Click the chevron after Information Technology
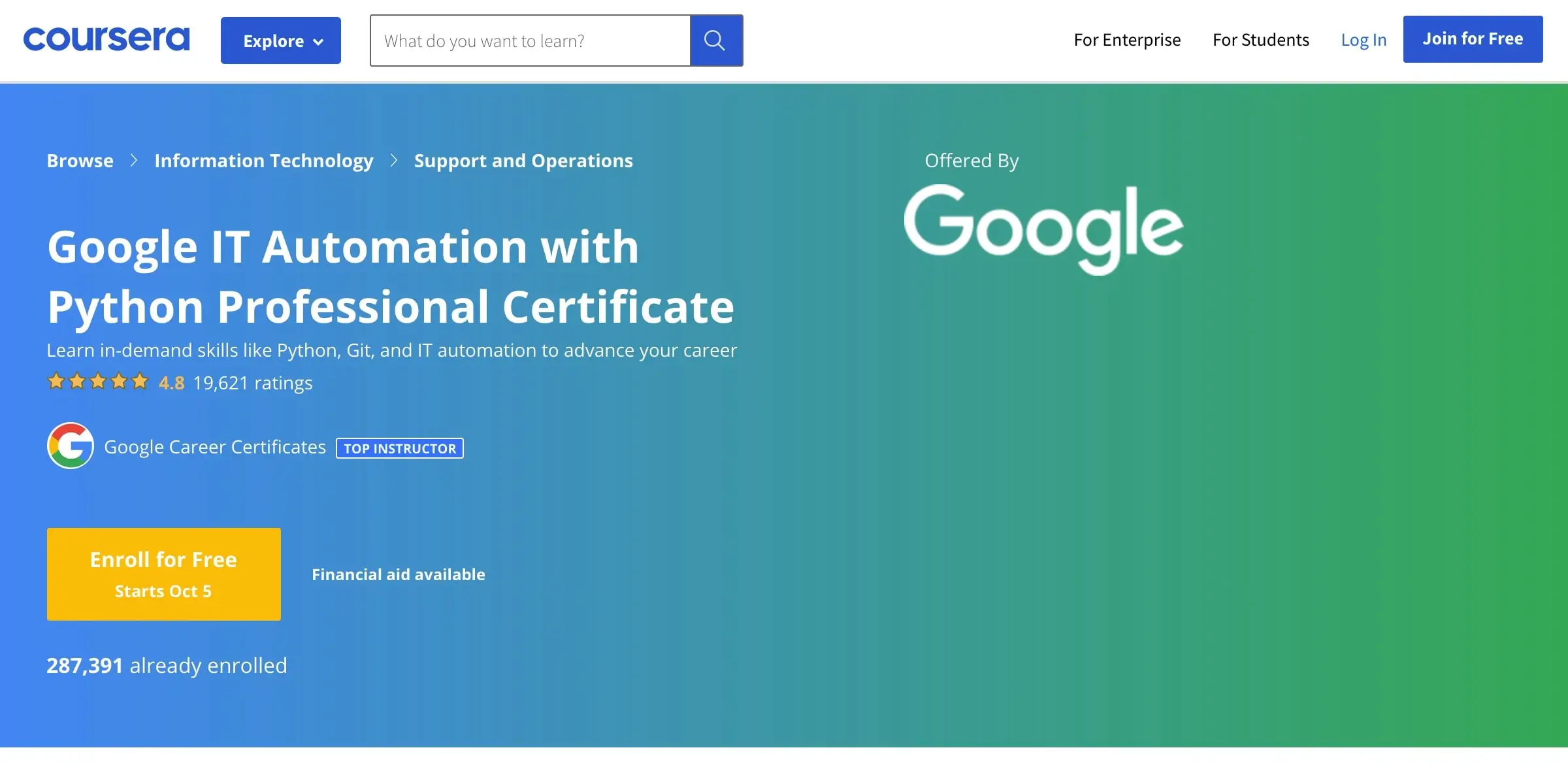Viewport: 1568px width, 784px height. [x=394, y=161]
